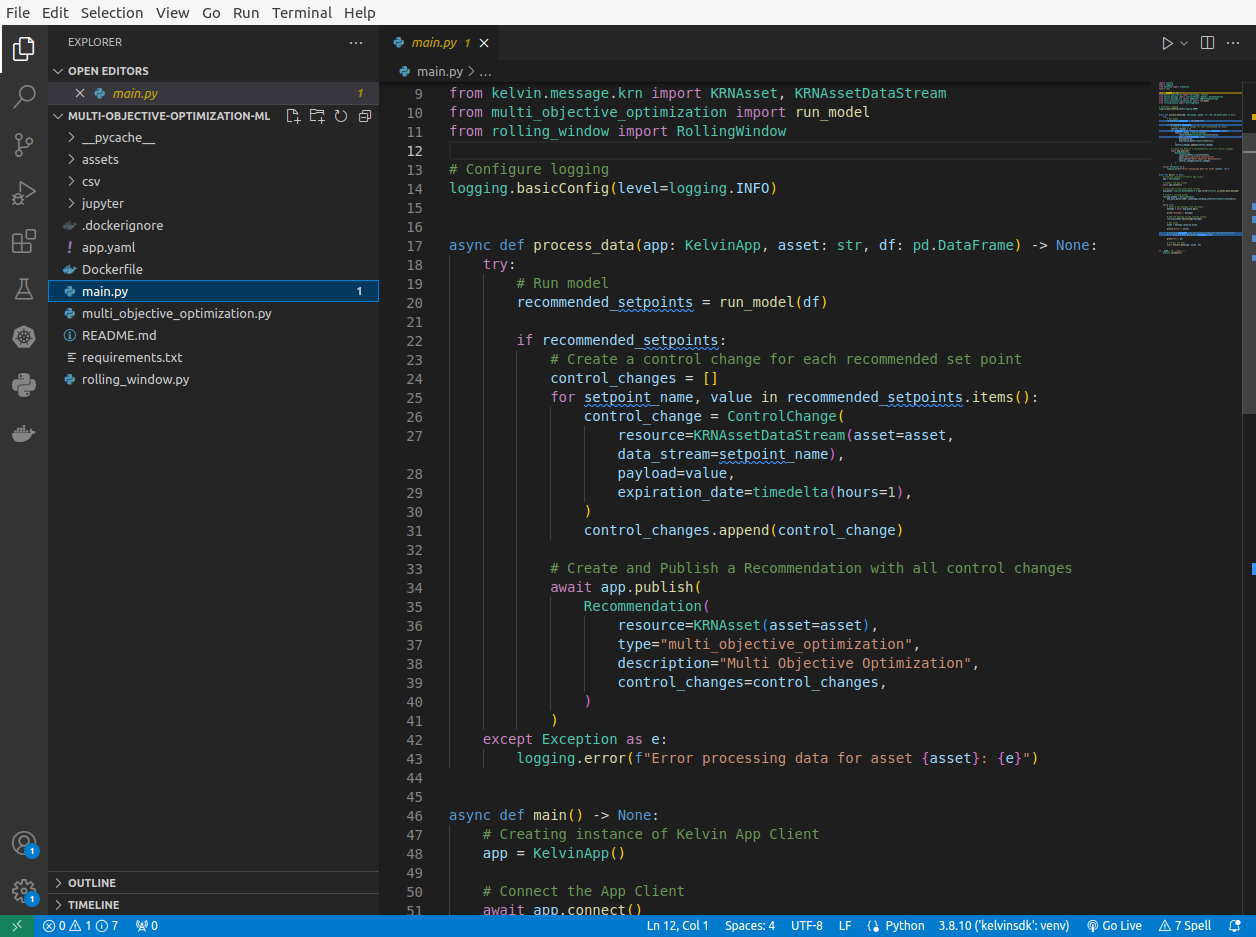This screenshot has width=1256, height=937.
Task: Open the Docker view in activity bar
Action: tap(24, 433)
